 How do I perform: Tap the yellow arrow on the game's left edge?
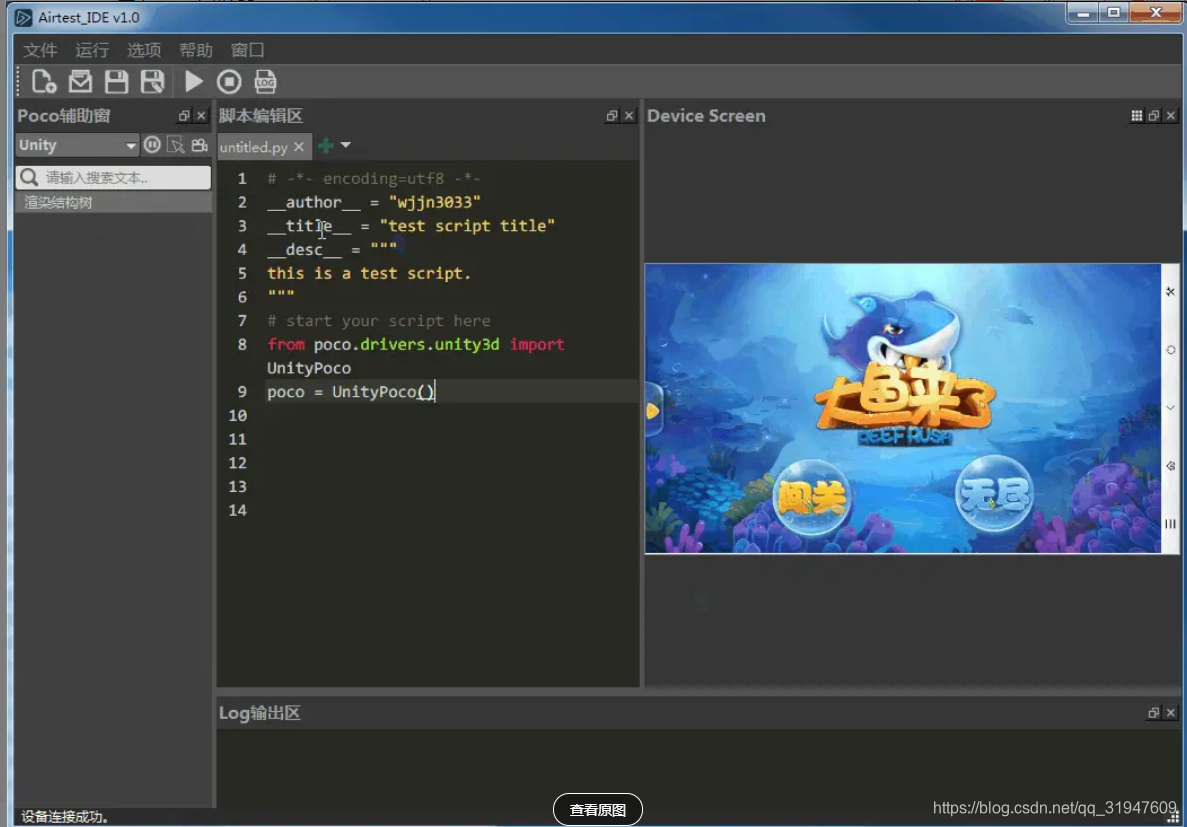(653, 410)
